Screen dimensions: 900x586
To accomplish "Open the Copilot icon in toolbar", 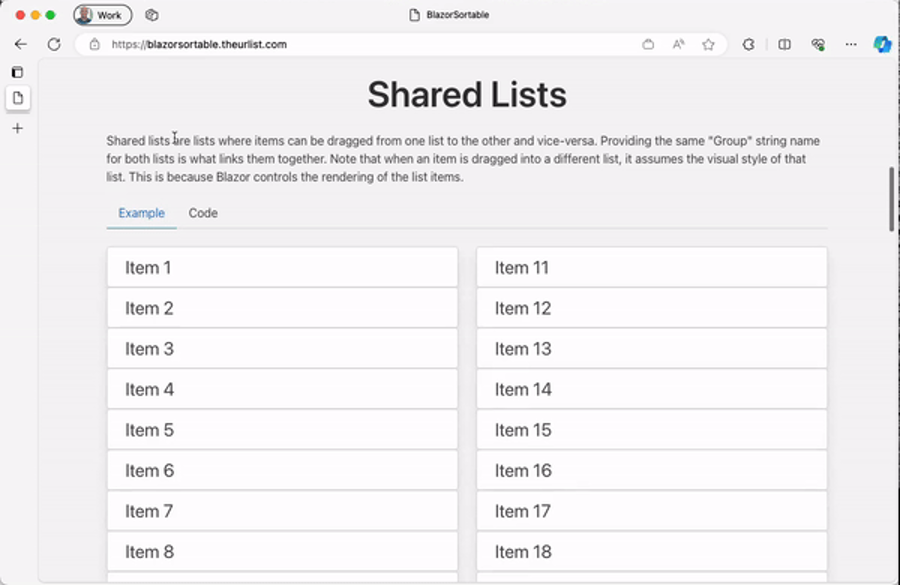I will [881, 44].
